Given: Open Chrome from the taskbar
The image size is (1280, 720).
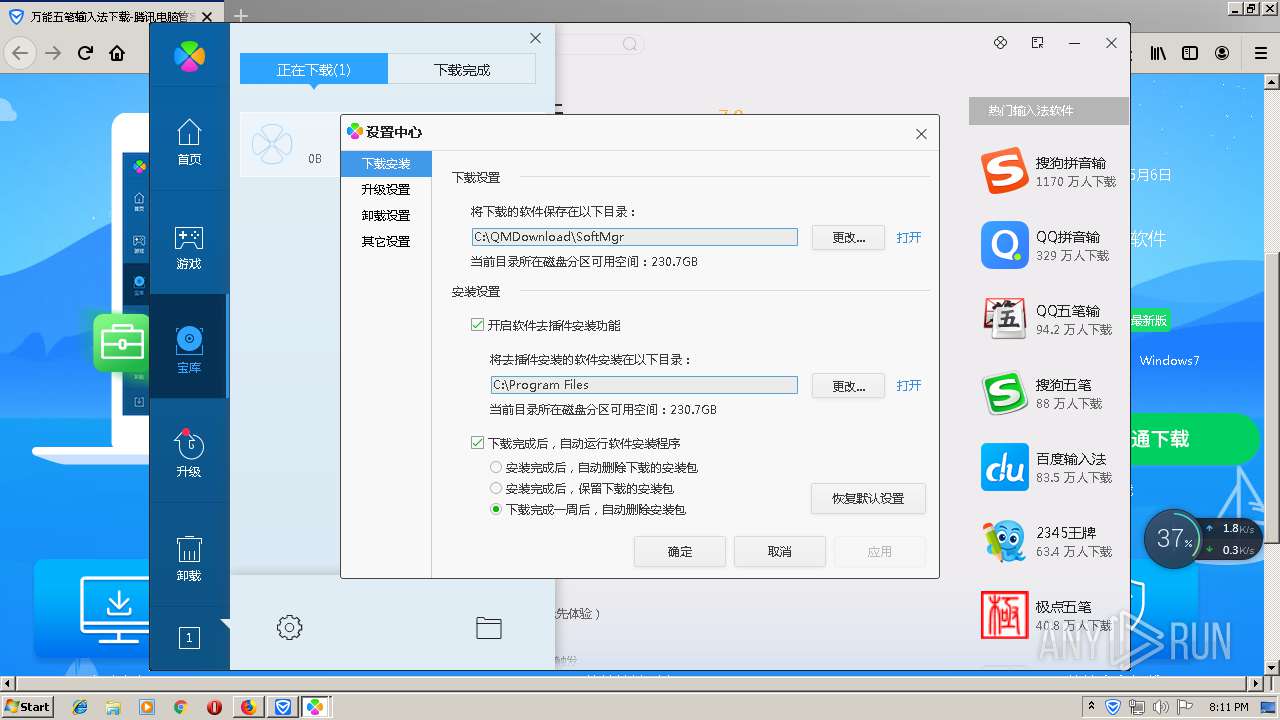Looking at the screenshot, I should tap(180, 707).
